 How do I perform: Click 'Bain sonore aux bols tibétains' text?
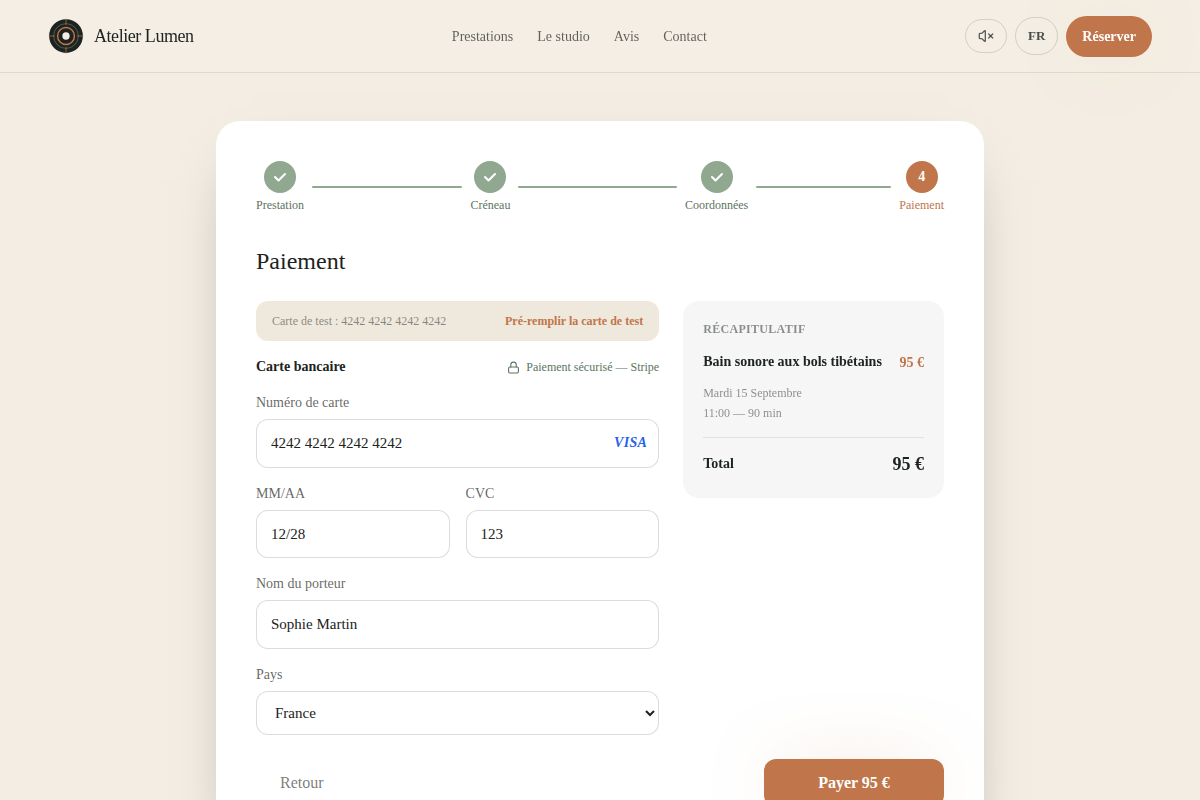(792, 362)
